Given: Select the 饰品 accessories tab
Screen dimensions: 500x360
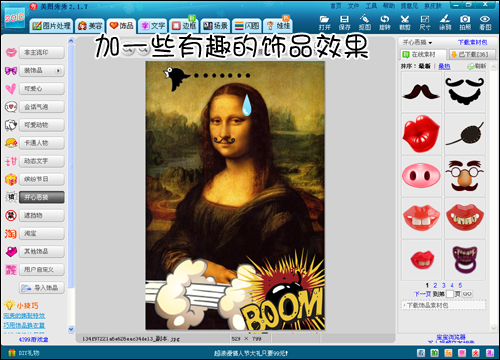Looking at the screenshot, I should coord(121,26).
